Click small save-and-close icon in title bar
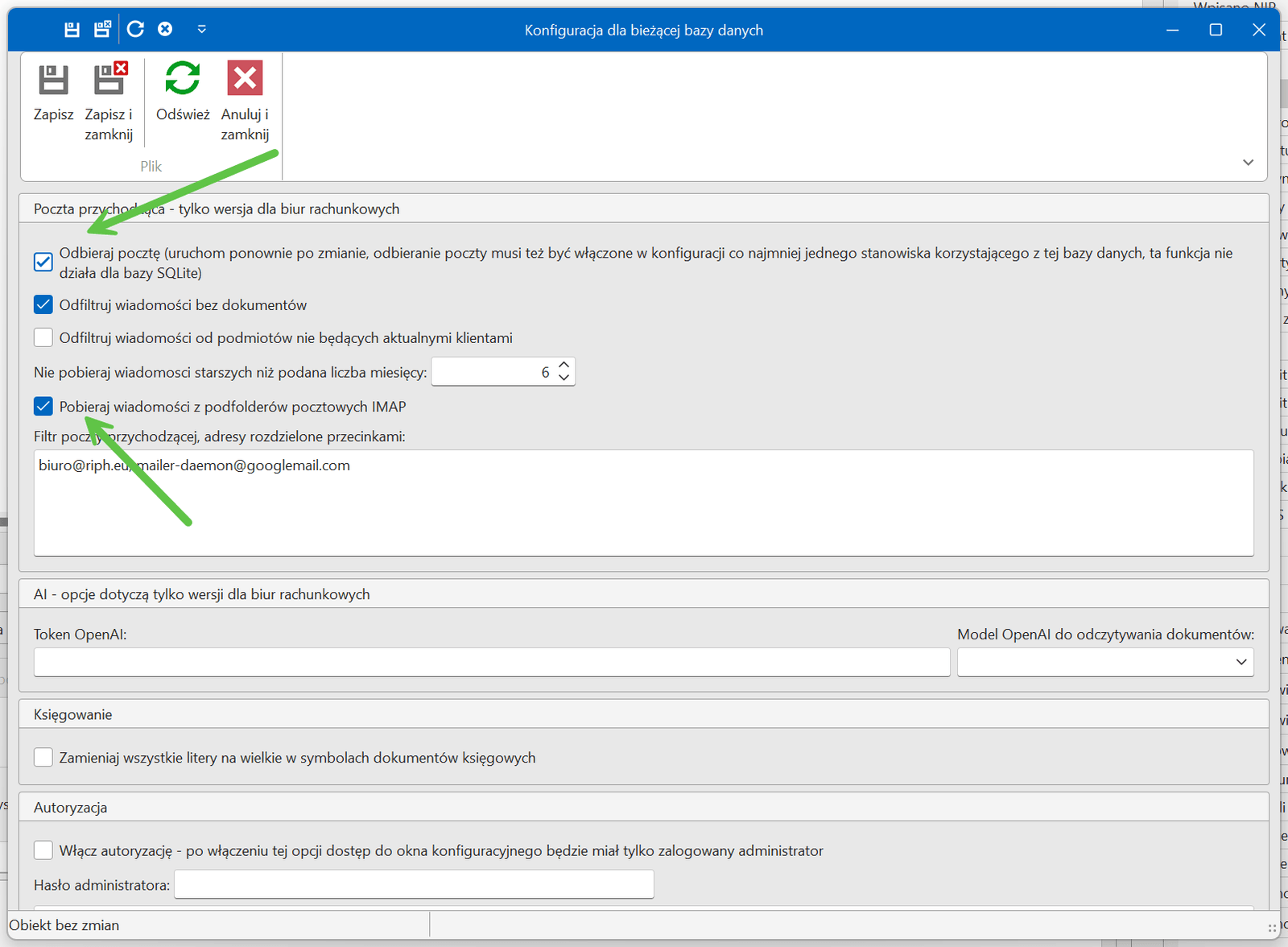The image size is (1288, 947). [x=102, y=30]
